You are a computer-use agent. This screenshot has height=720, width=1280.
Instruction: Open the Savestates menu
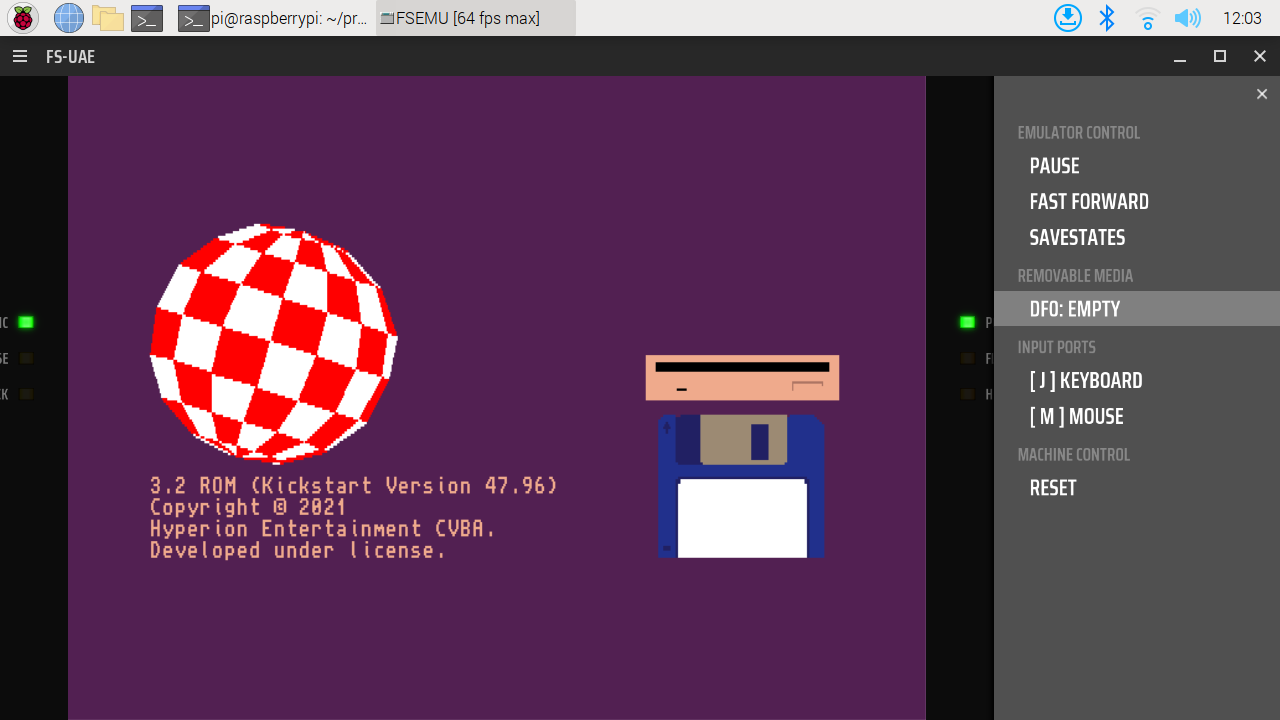1077,238
